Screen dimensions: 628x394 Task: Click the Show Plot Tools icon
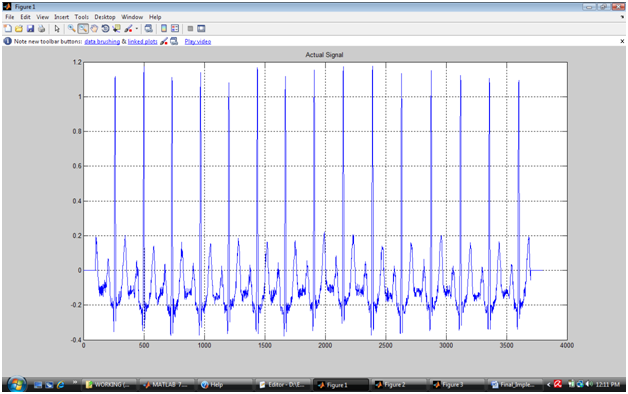[201, 28]
